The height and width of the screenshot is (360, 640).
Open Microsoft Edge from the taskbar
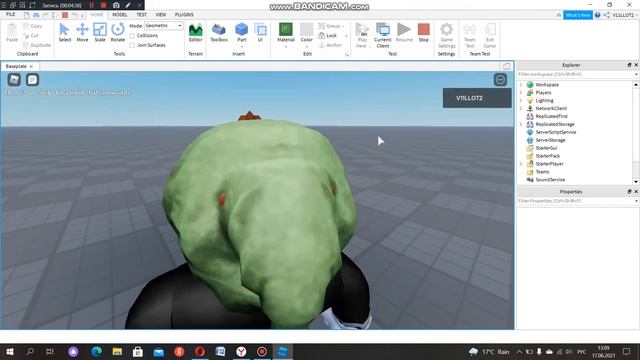[x=96, y=351]
